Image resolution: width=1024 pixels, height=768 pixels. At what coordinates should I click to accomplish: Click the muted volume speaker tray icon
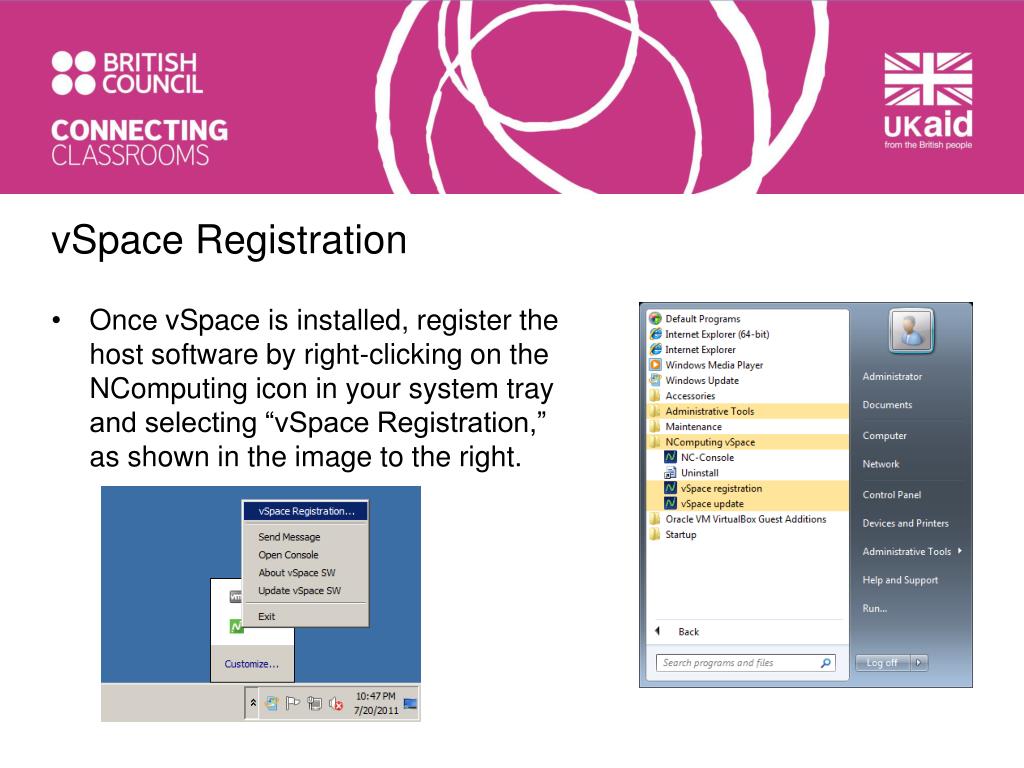pyautogui.click(x=336, y=703)
